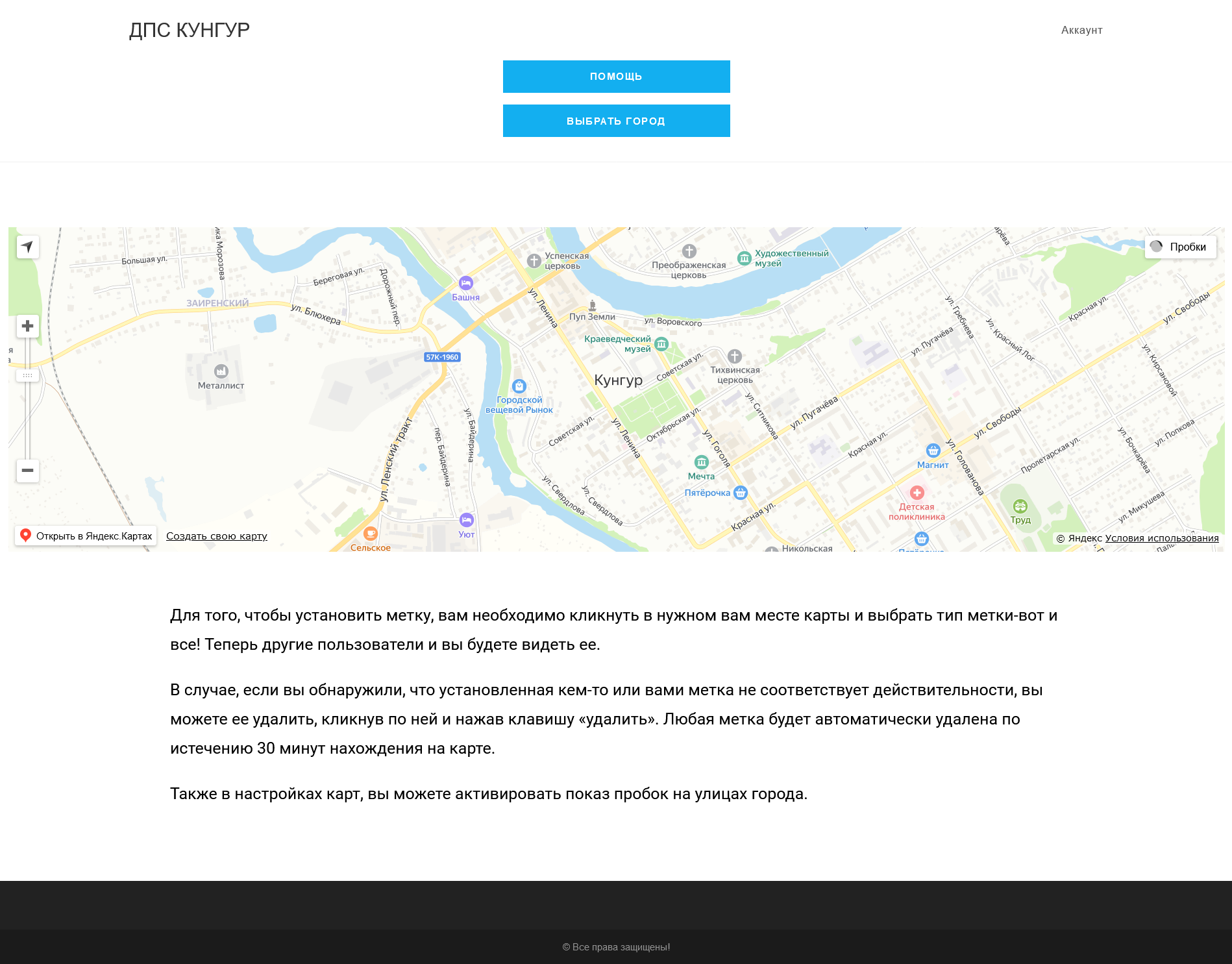1232x964 pixels.
Task: Click the пер. Байдерина street label
Action: tap(441, 457)
